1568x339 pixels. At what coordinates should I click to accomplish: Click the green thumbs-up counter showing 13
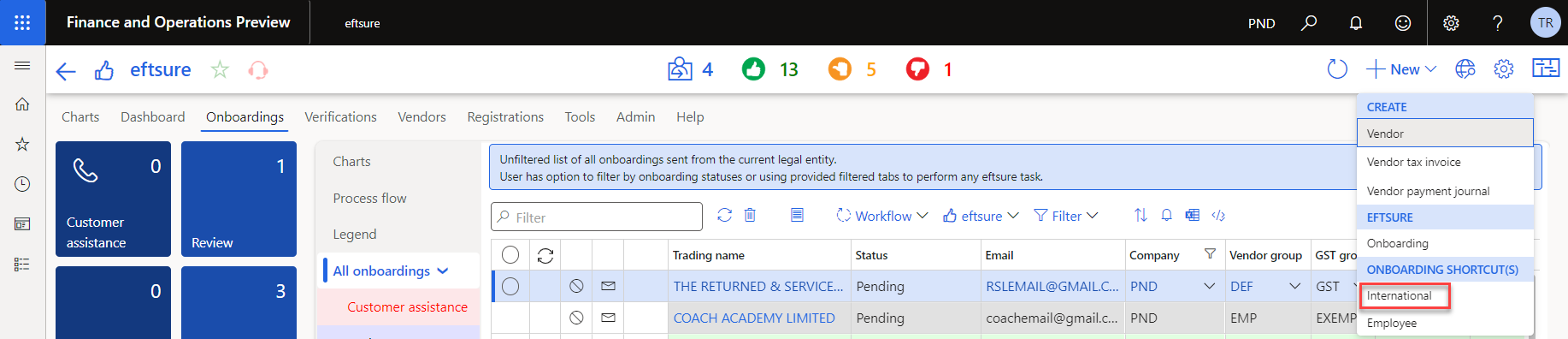pyautogui.click(x=753, y=69)
